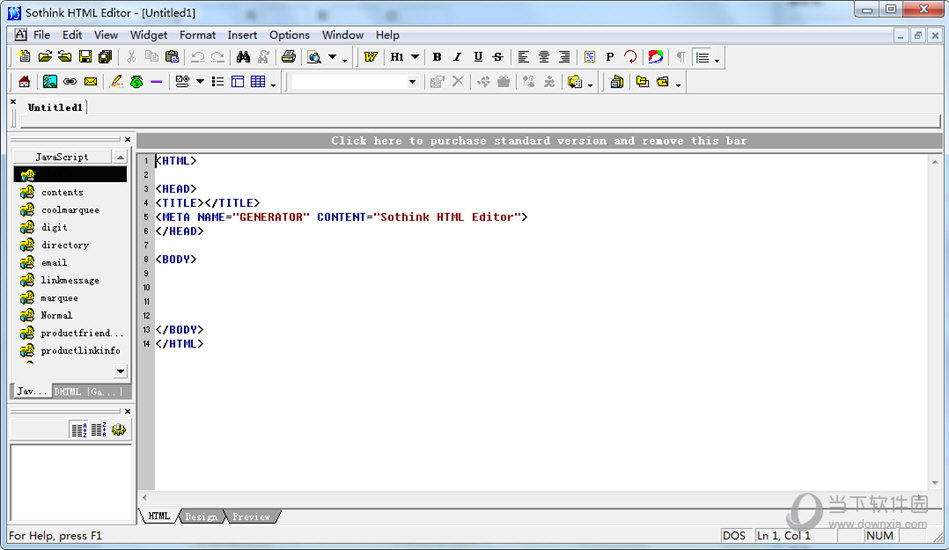Insert frames with the frame layout icon
Screen dimensions: 949x550
238,82
